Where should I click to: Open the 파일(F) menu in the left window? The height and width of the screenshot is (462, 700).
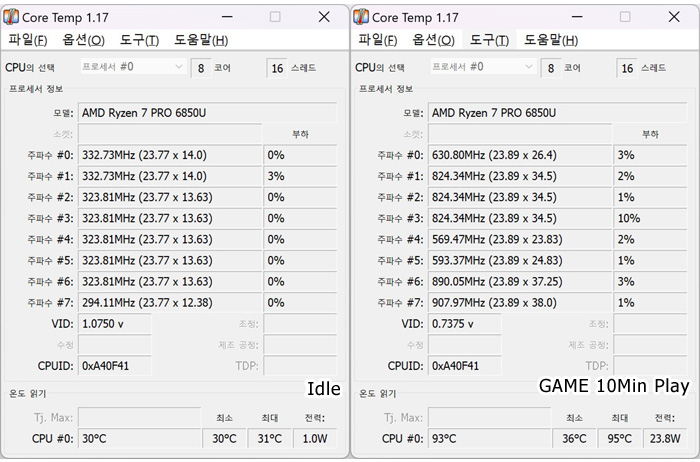(28, 40)
